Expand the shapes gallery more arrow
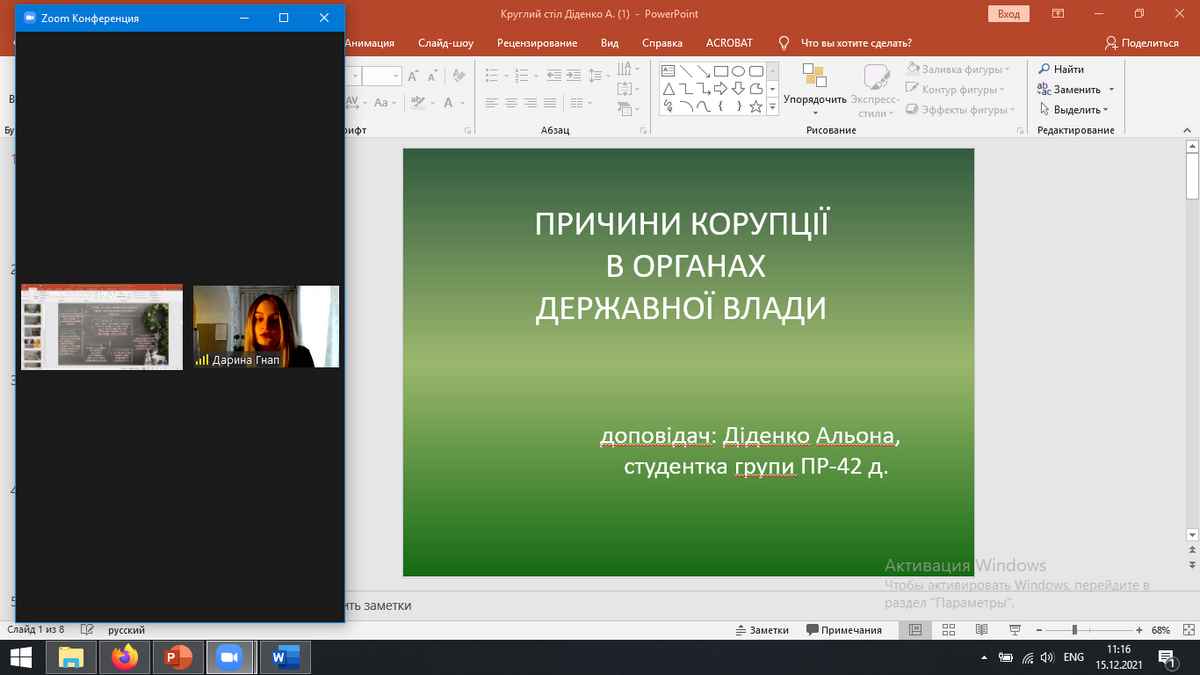1200x675 pixels. tap(772, 106)
